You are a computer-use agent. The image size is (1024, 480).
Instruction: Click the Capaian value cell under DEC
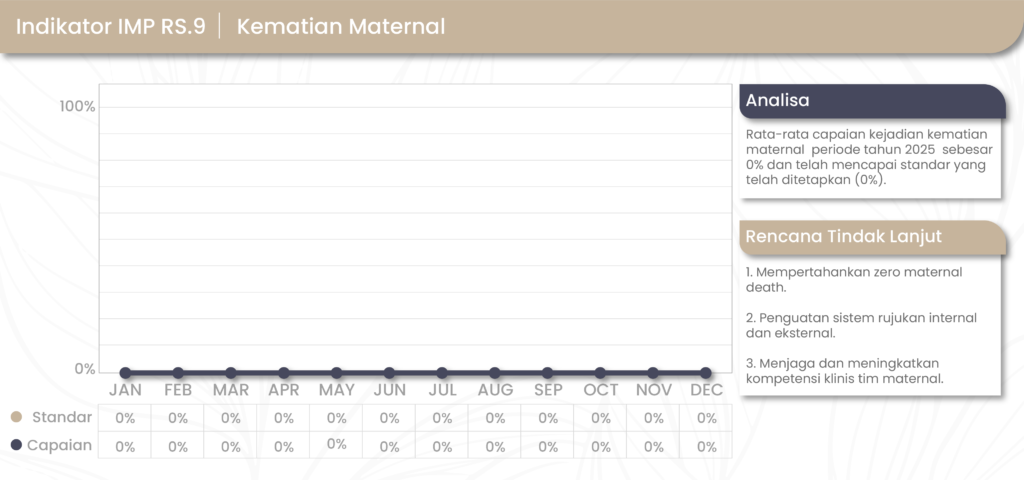(706, 446)
